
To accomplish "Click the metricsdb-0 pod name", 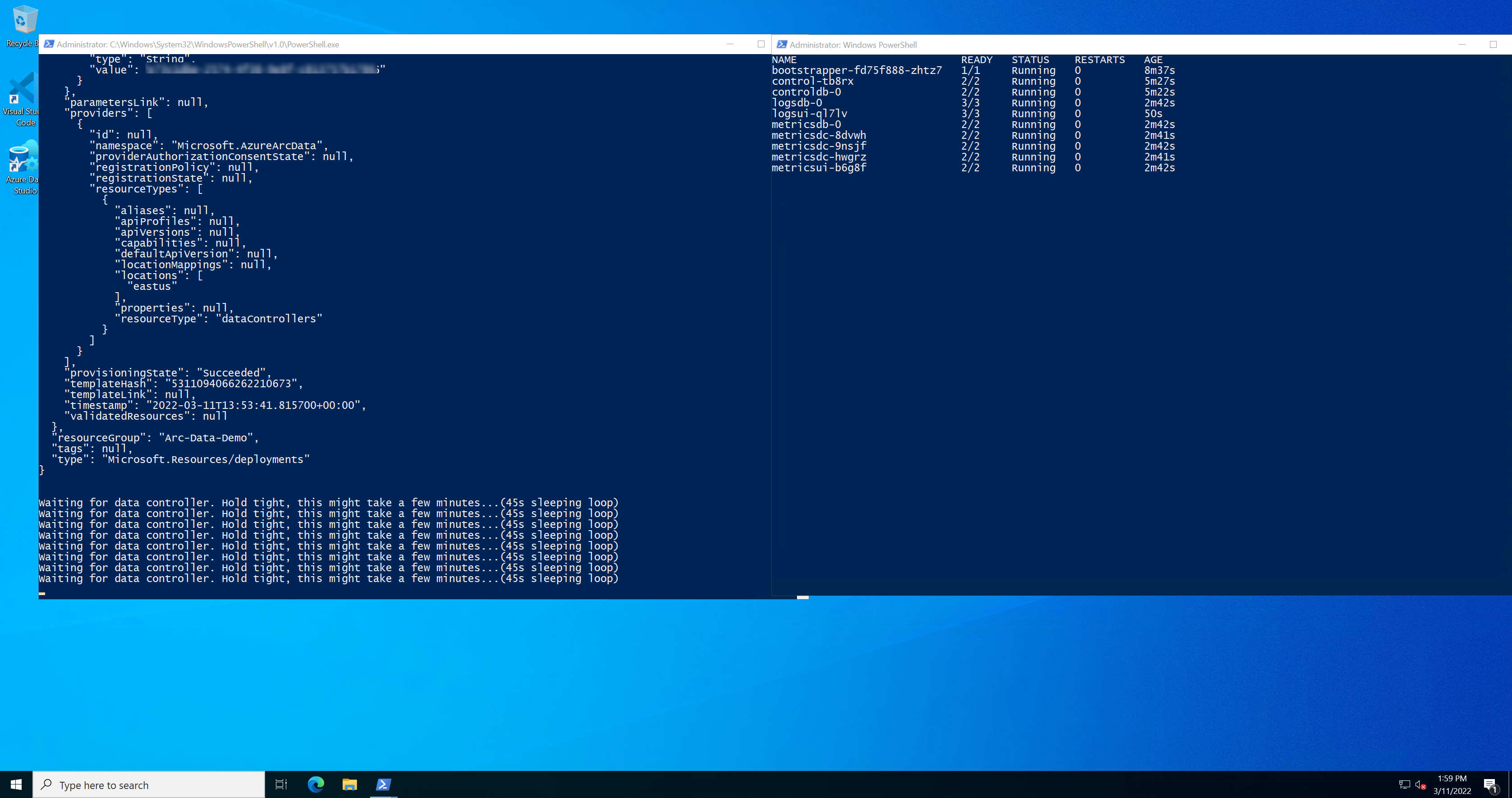I will click(x=806, y=124).
